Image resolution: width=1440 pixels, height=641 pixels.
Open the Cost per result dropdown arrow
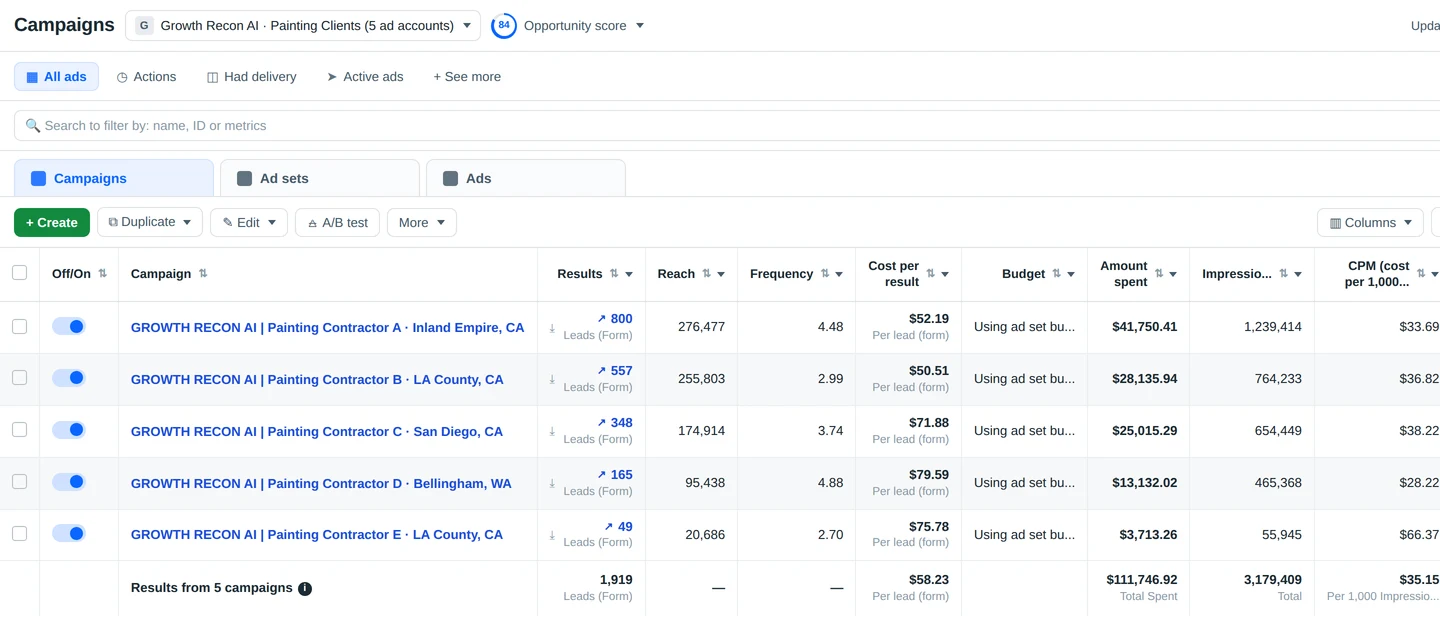click(x=945, y=274)
